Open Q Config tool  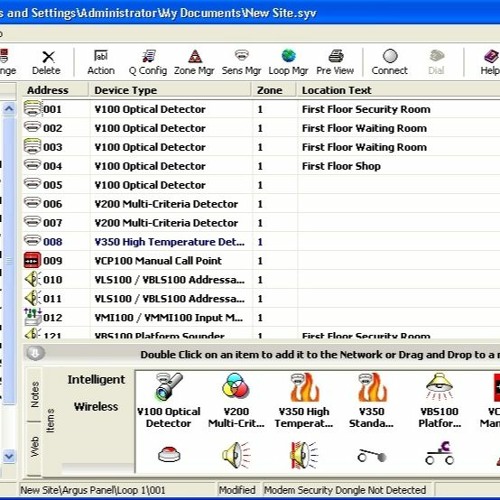(148, 63)
